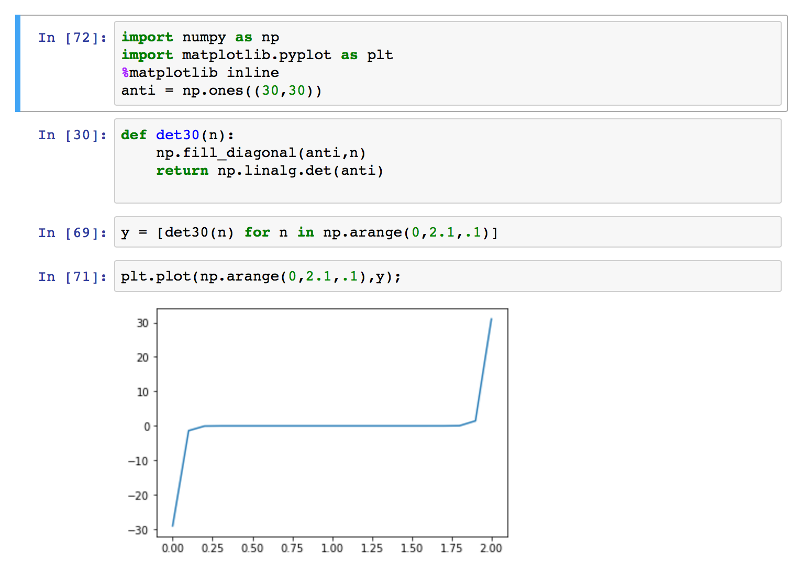800x582 pixels.
Task: Select the In [71] prompt label
Action: [x=72, y=277]
